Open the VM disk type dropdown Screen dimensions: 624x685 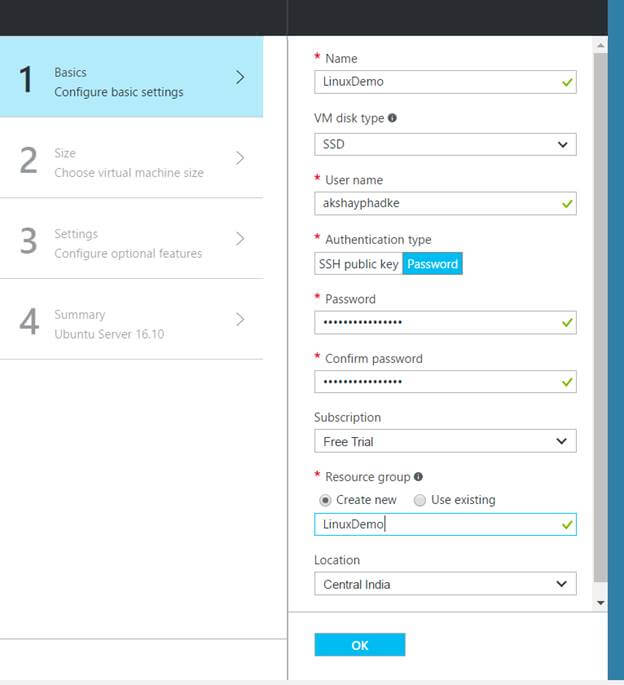(445, 144)
